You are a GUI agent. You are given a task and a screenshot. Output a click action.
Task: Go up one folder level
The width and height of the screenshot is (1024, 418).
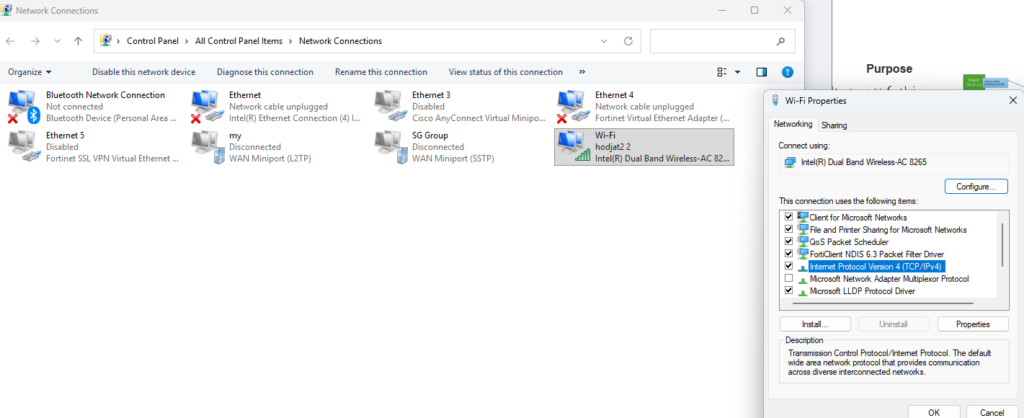coord(78,40)
